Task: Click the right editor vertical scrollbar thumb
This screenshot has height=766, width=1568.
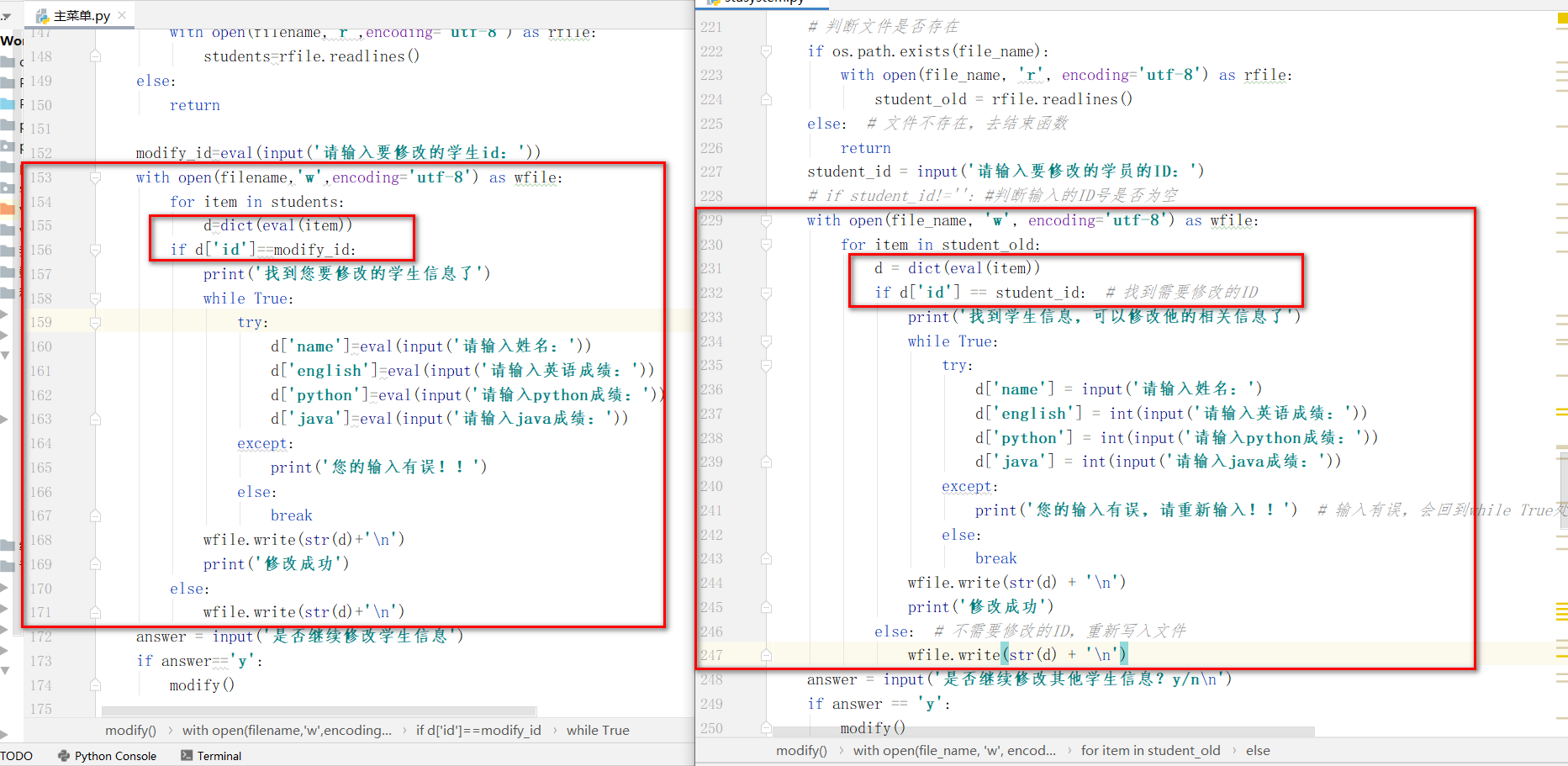Action: click(x=1563, y=489)
